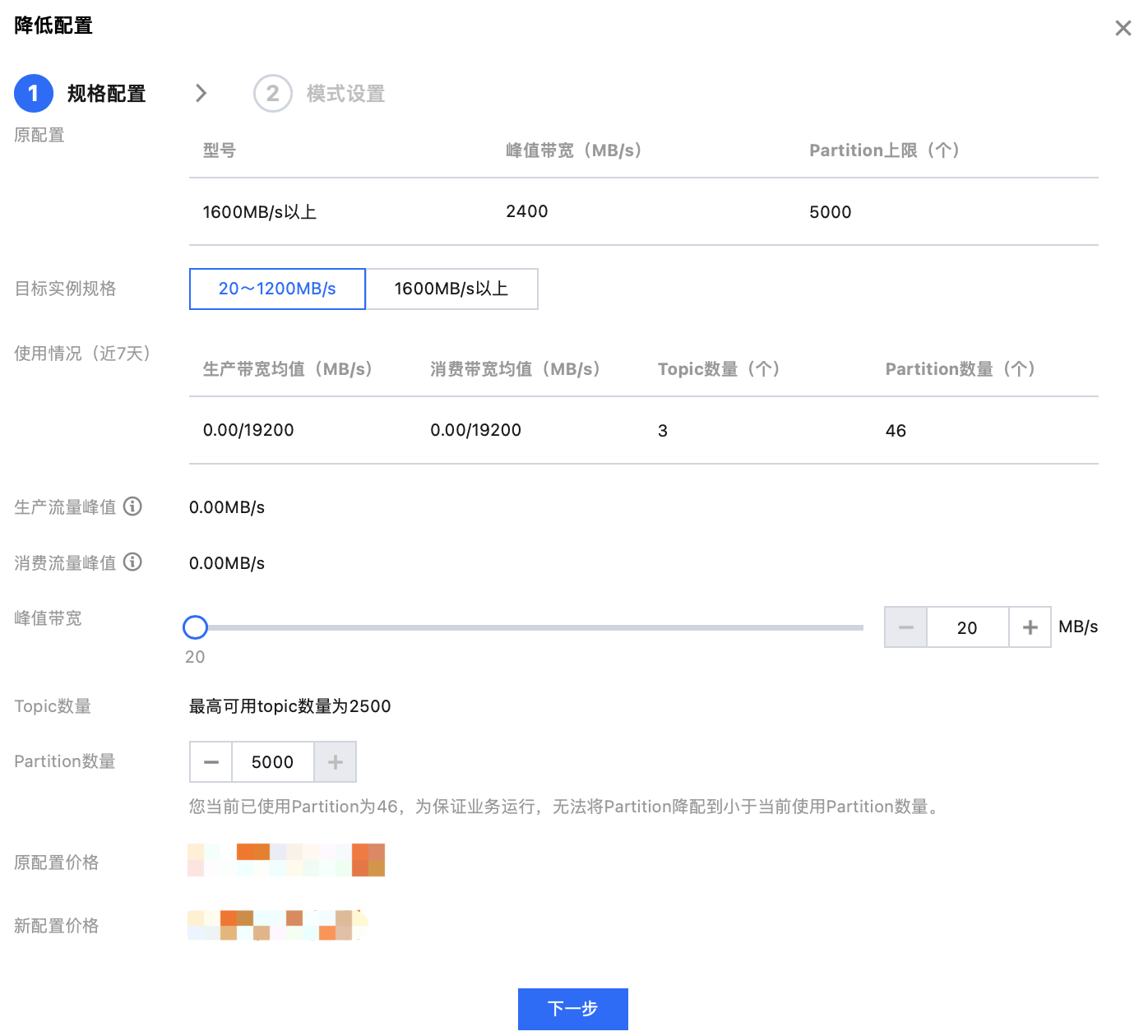
Task: Select the 1600MB/s以上 instance spec
Action: (451, 289)
